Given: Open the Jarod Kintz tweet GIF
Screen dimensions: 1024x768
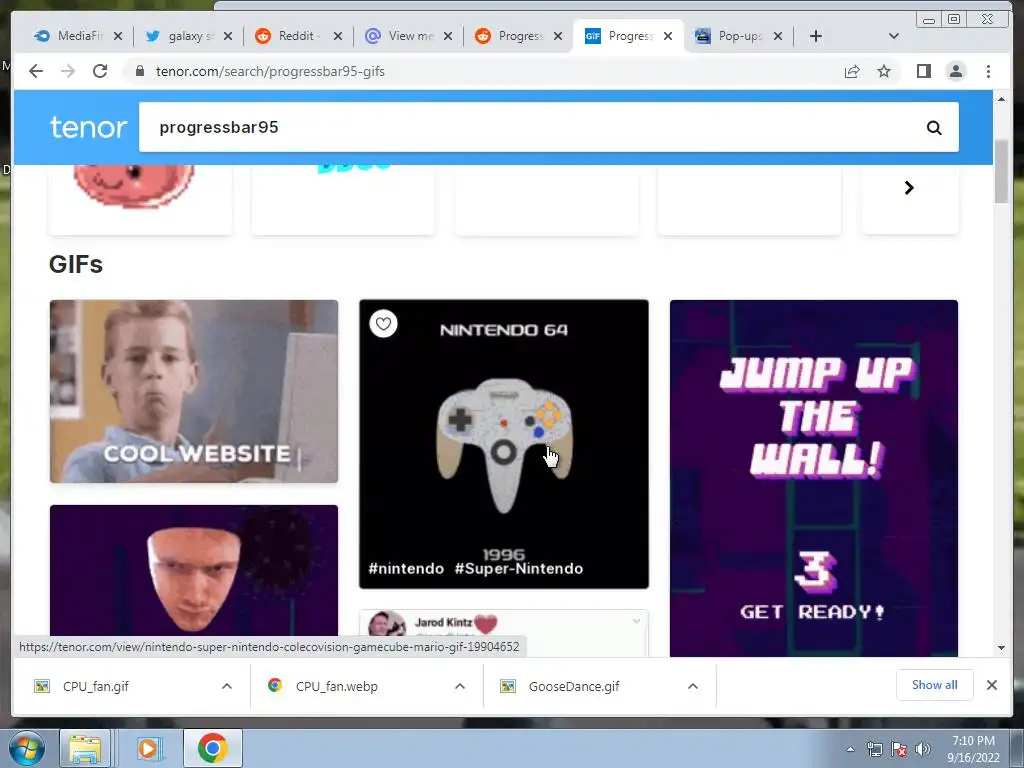Looking at the screenshot, I should 504,633.
